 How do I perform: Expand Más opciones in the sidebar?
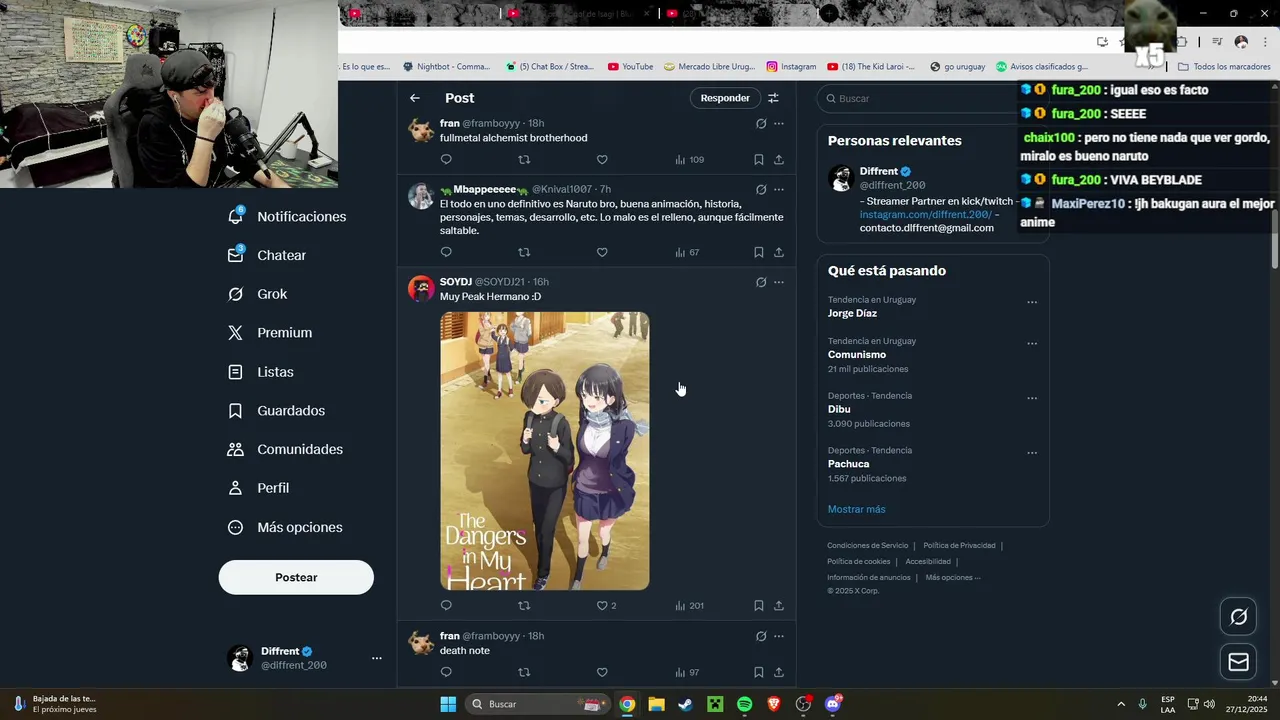285,527
